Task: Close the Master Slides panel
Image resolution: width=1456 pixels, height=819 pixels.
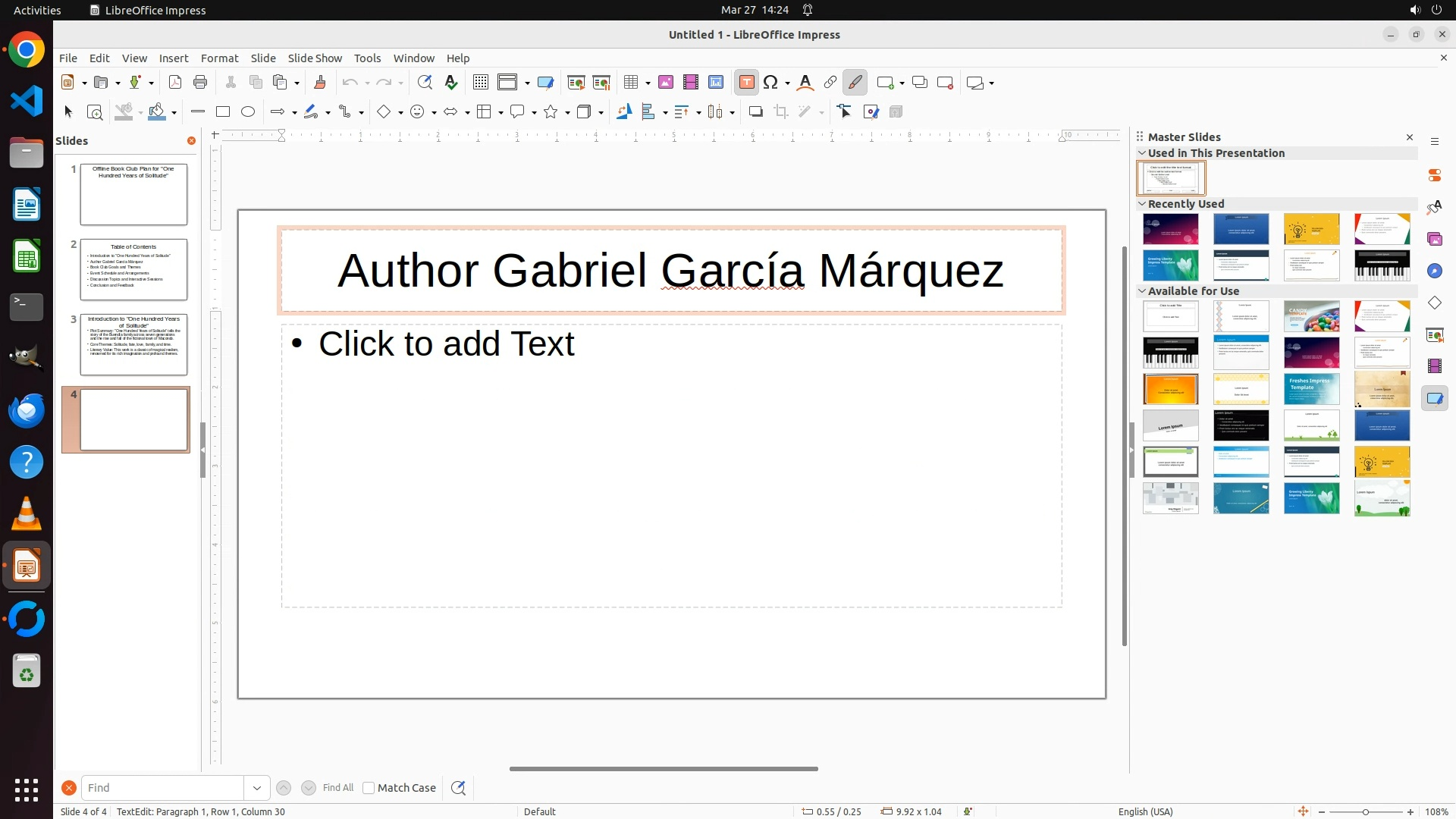Action: 1410,137
